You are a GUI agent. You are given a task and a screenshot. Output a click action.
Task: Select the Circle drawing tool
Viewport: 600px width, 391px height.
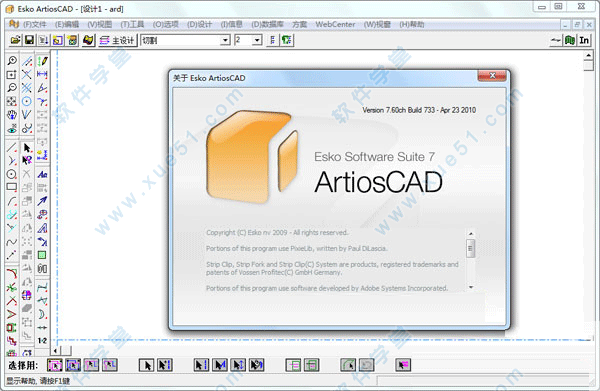[x=12, y=174]
